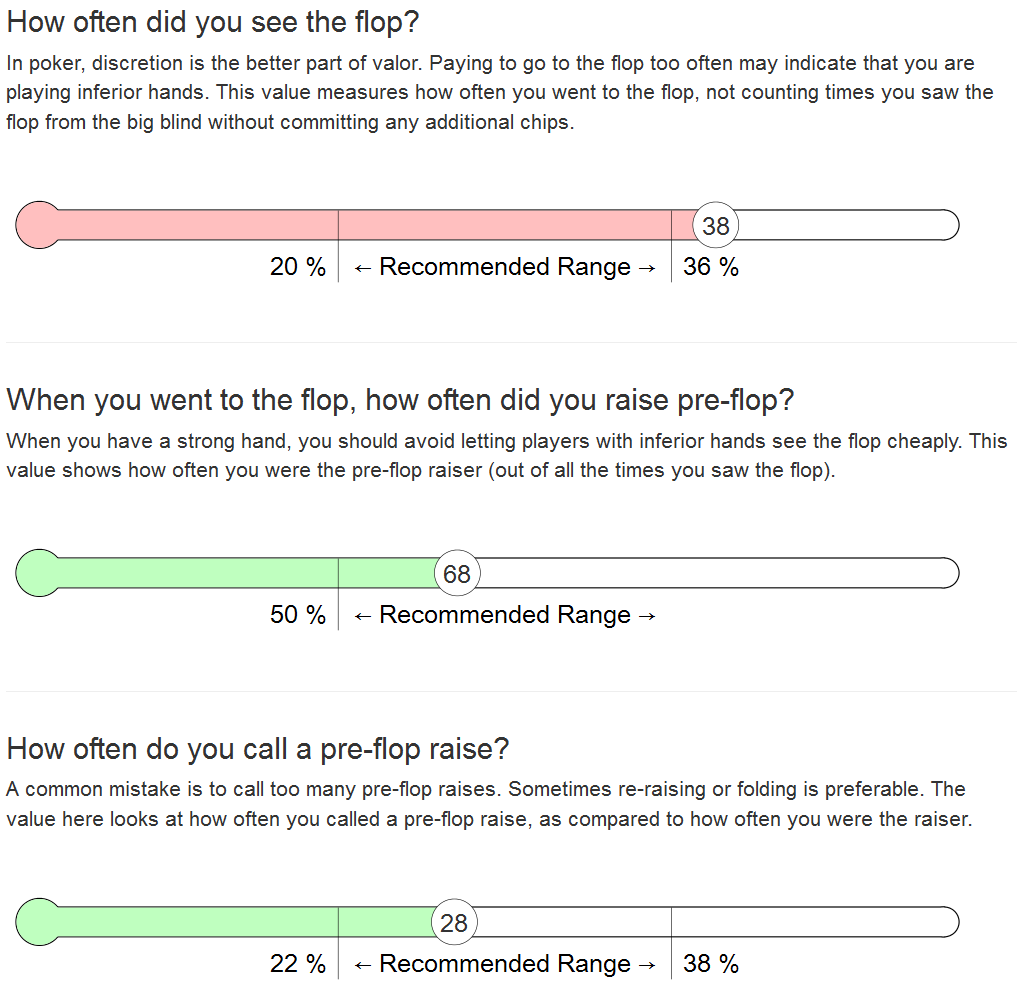Click the 28 marker on call-raise slider
This screenshot has height=989, width=1020.
[454, 922]
